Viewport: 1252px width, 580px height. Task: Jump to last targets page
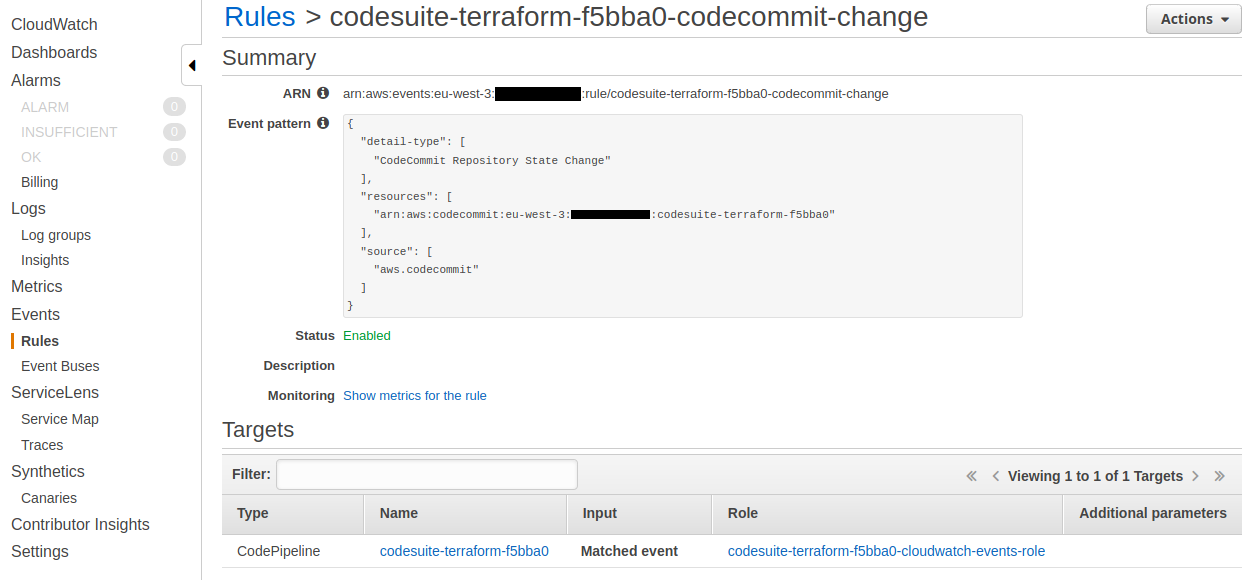(1220, 476)
